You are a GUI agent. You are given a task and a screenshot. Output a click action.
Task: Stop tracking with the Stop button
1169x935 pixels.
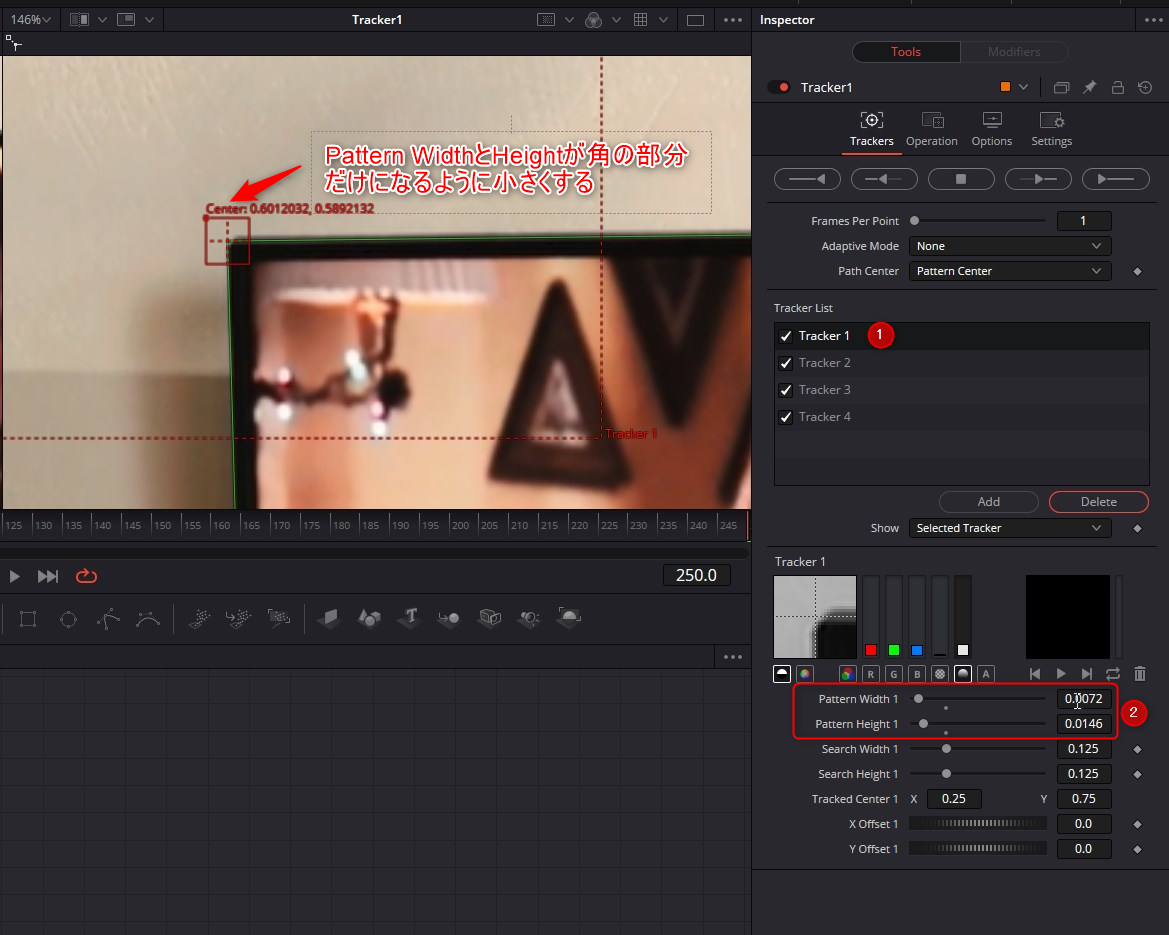[961, 179]
